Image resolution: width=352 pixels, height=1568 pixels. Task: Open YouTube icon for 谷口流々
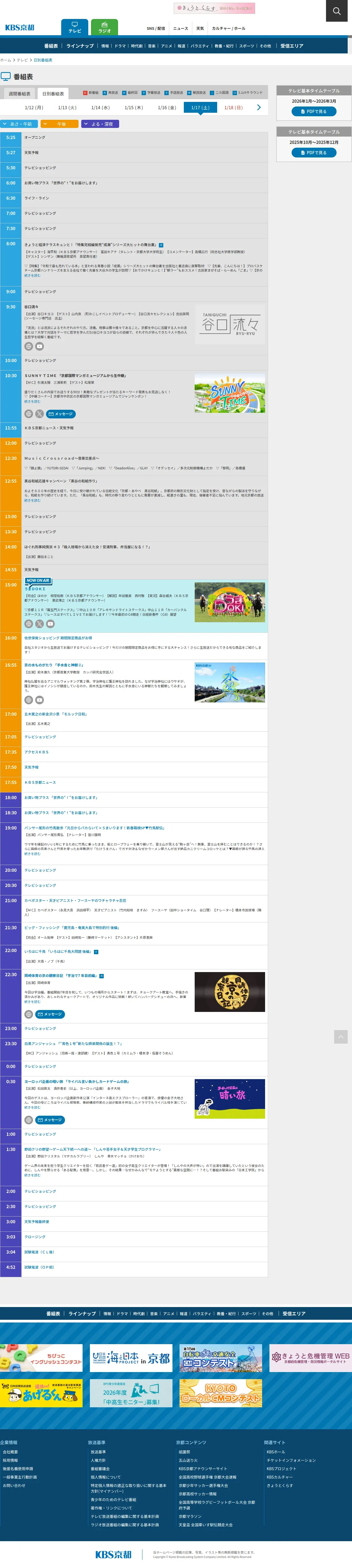point(40,346)
